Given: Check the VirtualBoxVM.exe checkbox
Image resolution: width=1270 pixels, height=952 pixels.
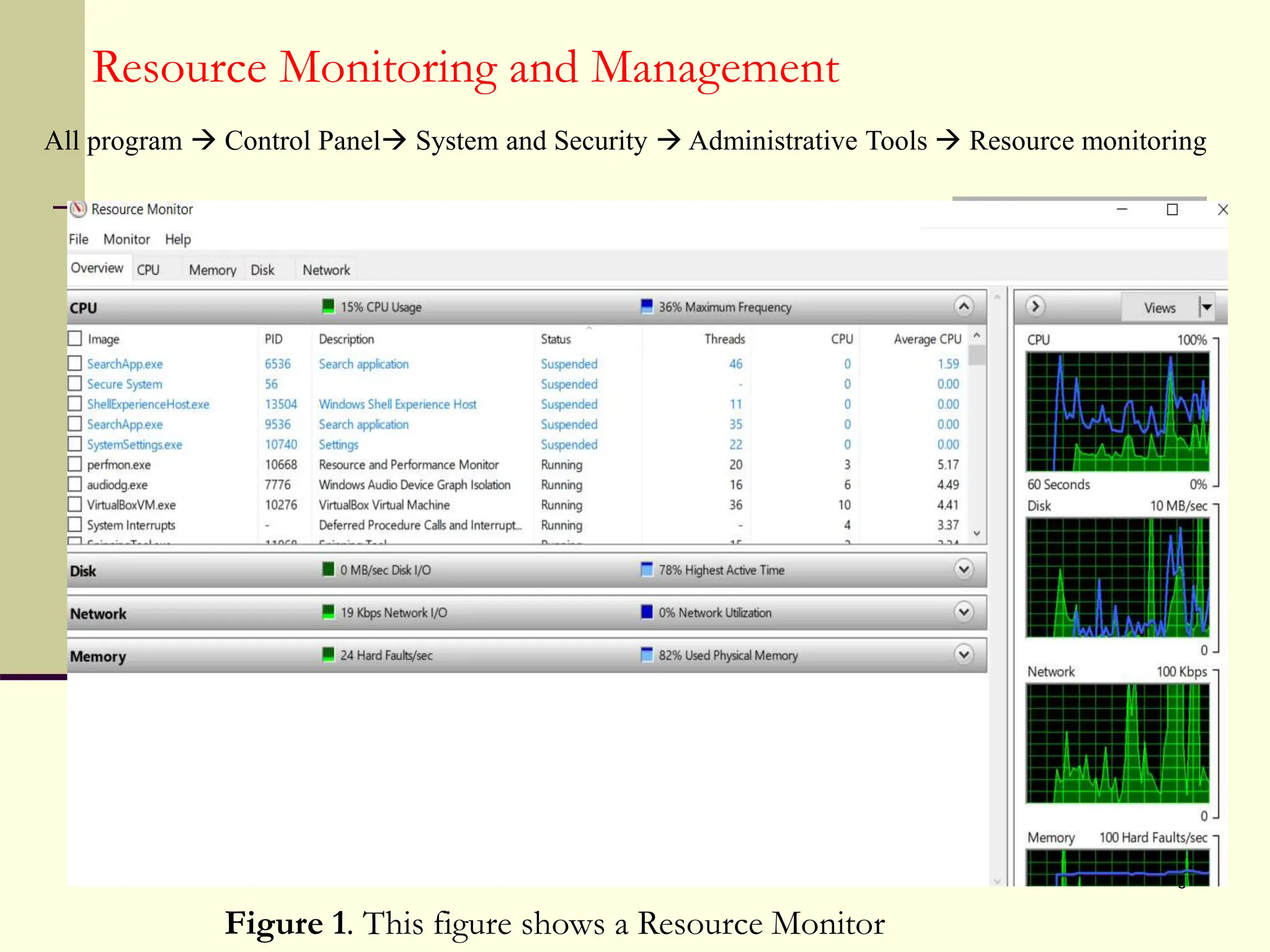Looking at the screenshot, I should pos(74,505).
